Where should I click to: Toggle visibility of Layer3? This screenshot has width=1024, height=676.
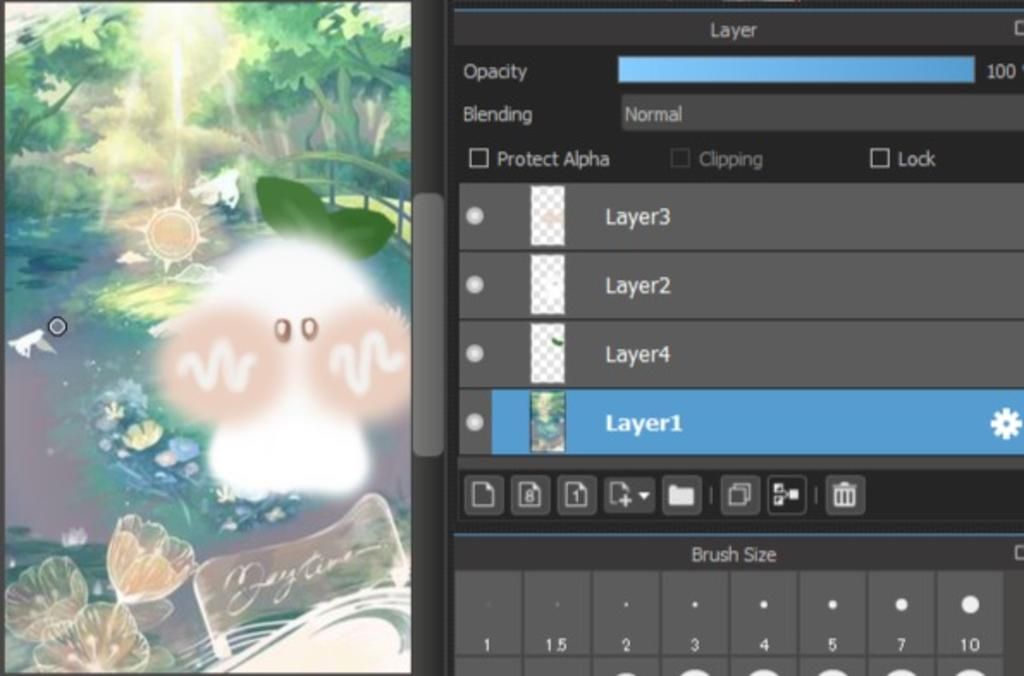click(x=475, y=216)
